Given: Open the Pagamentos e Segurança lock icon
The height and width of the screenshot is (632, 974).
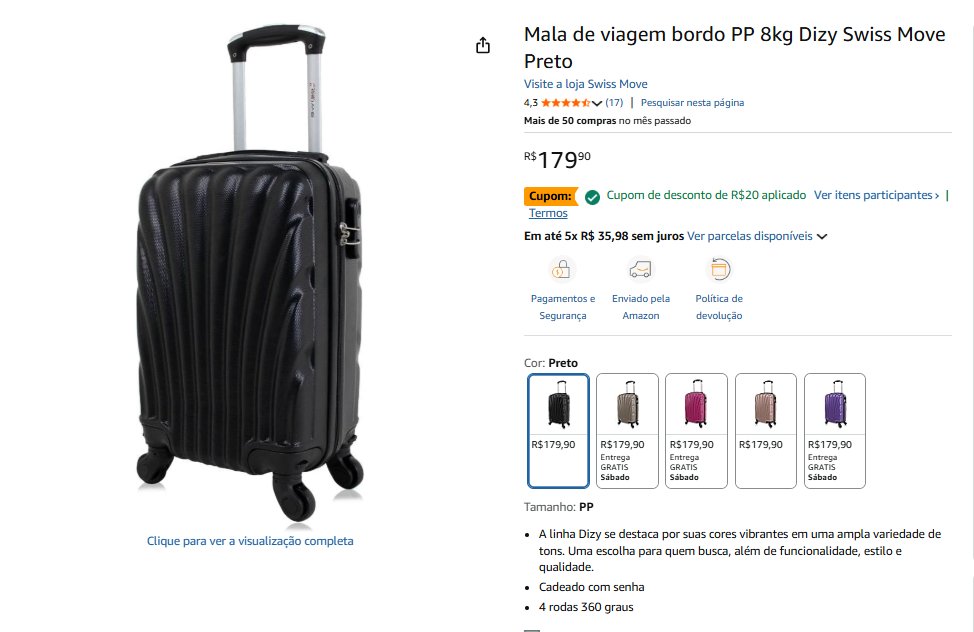Looking at the screenshot, I should click(x=562, y=269).
